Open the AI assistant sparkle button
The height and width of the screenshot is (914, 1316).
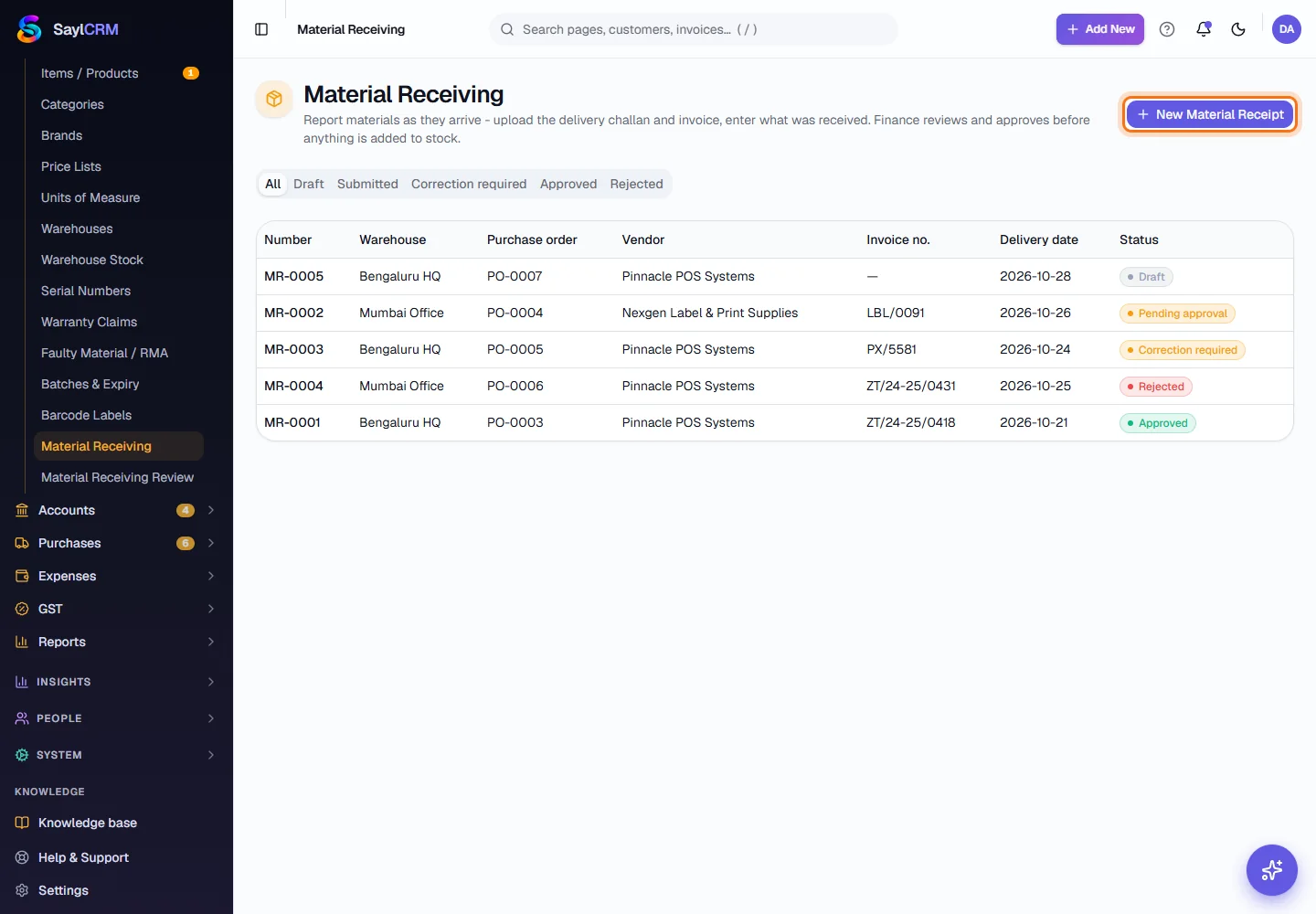(x=1272, y=870)
